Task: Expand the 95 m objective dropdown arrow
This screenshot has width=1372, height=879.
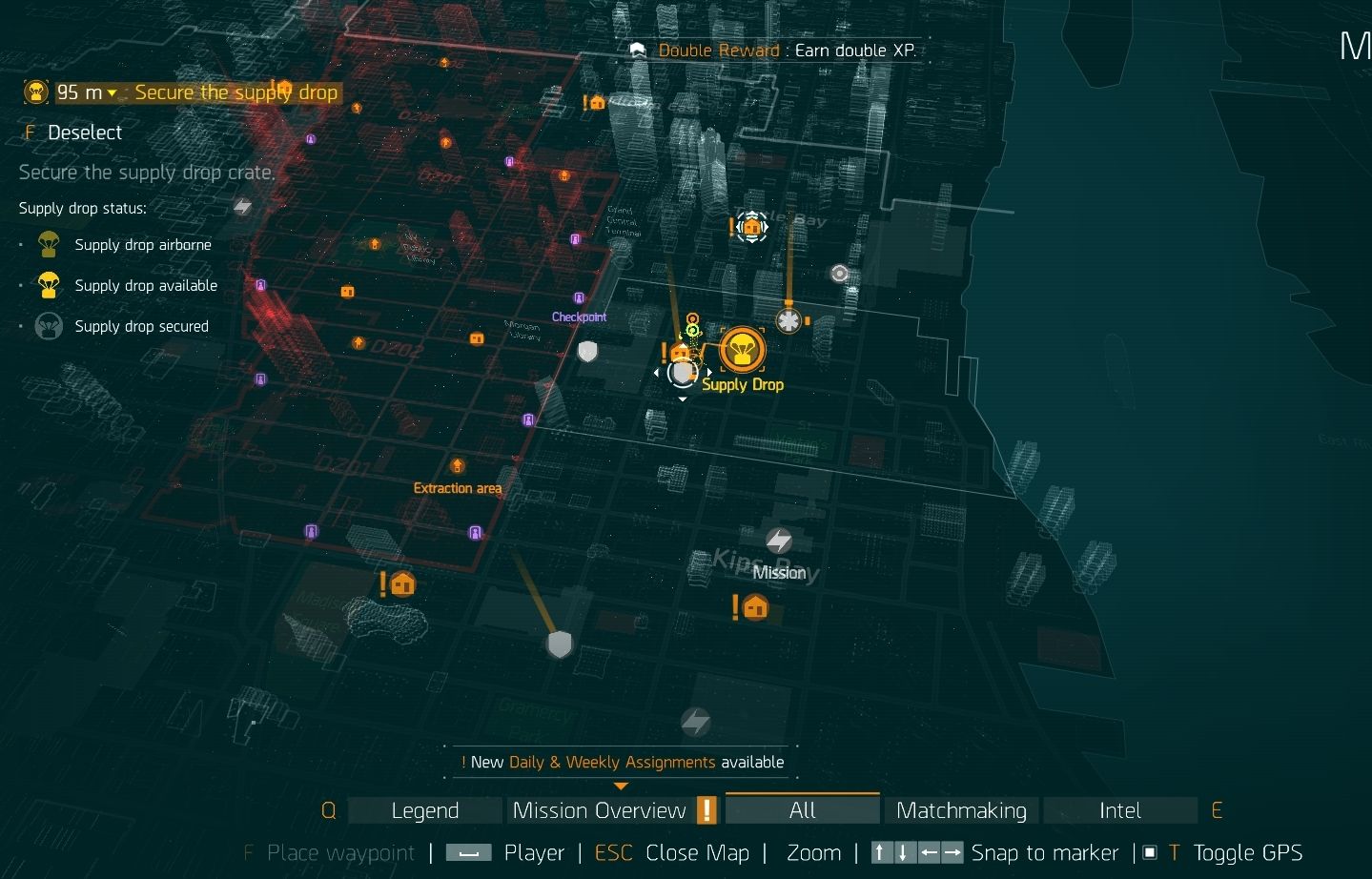Action: 113,93
